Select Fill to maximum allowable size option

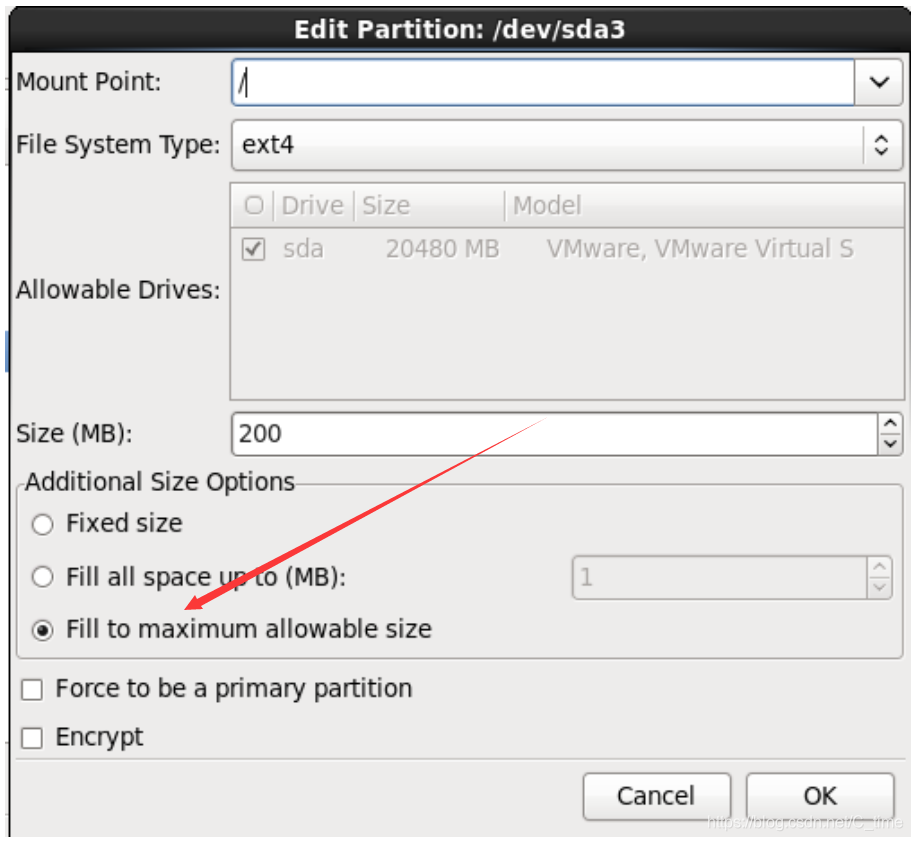pyautogui.click(x=43, y=630)
